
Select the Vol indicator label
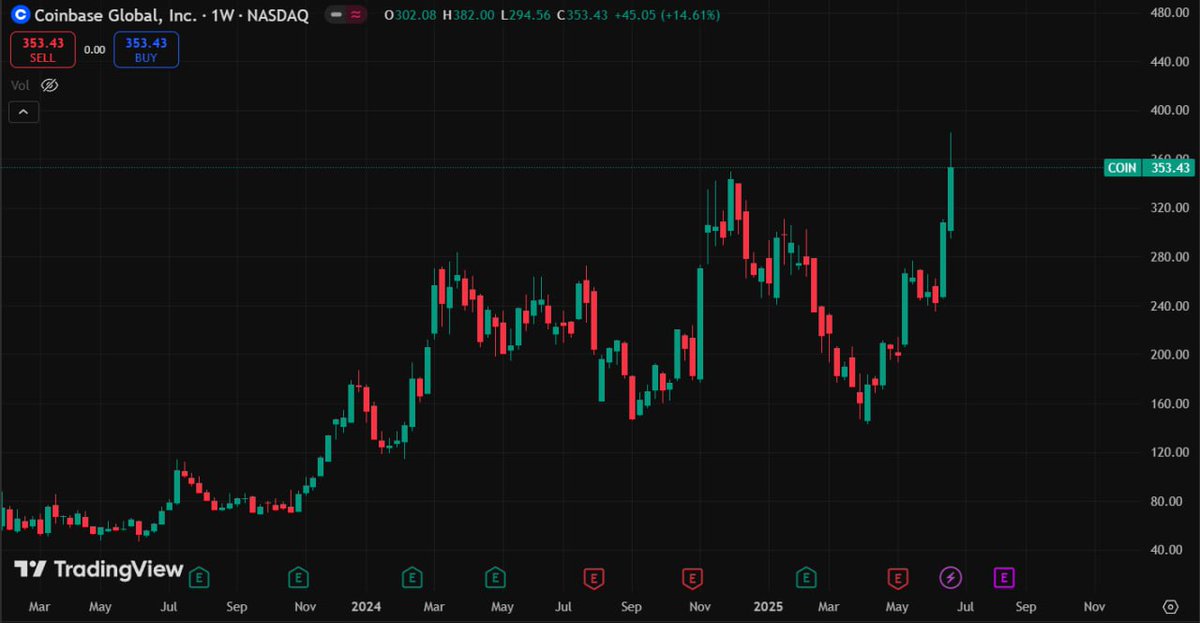tap(20, 86)
